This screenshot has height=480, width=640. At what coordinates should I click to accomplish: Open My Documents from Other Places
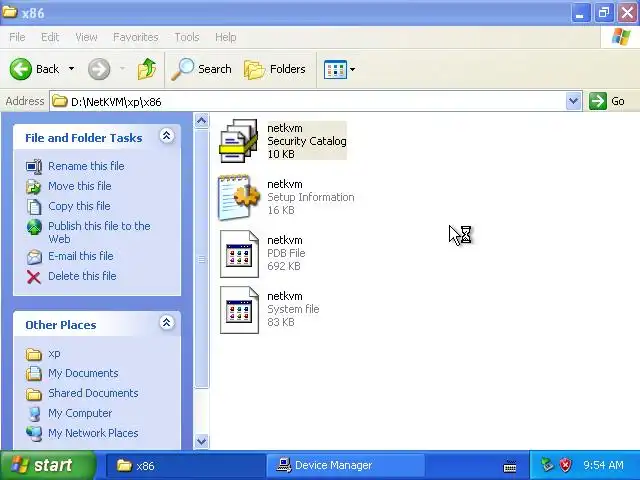83,373
